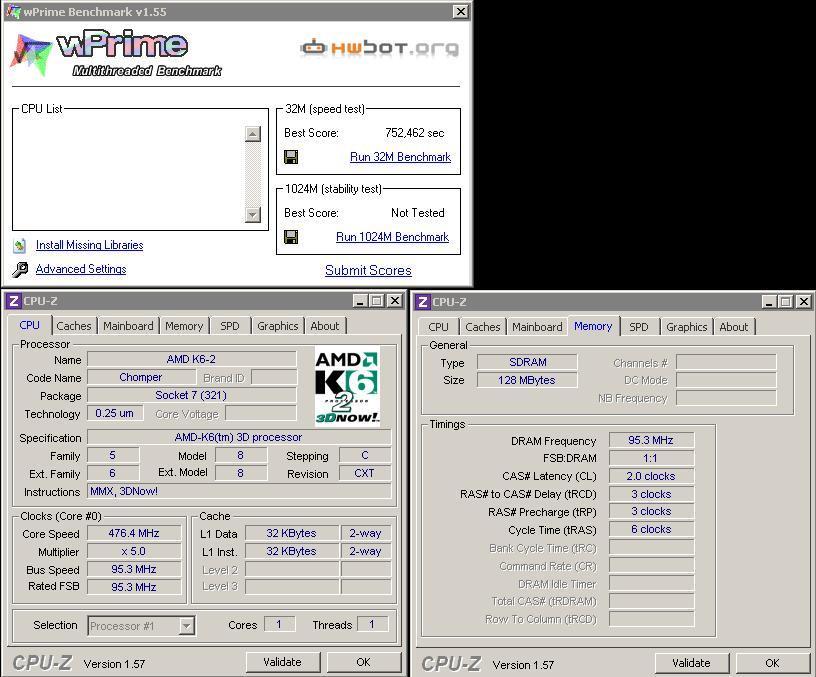This screenshot has width=816, height=677.
Task: Click the save icon beside Run 1024M Benchmark
Action: (x=291, y=237)
